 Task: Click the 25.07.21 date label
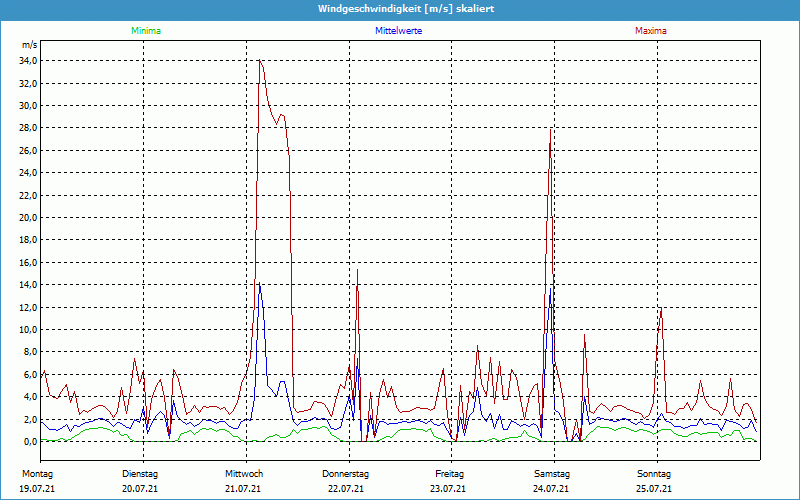click(654, 489)
